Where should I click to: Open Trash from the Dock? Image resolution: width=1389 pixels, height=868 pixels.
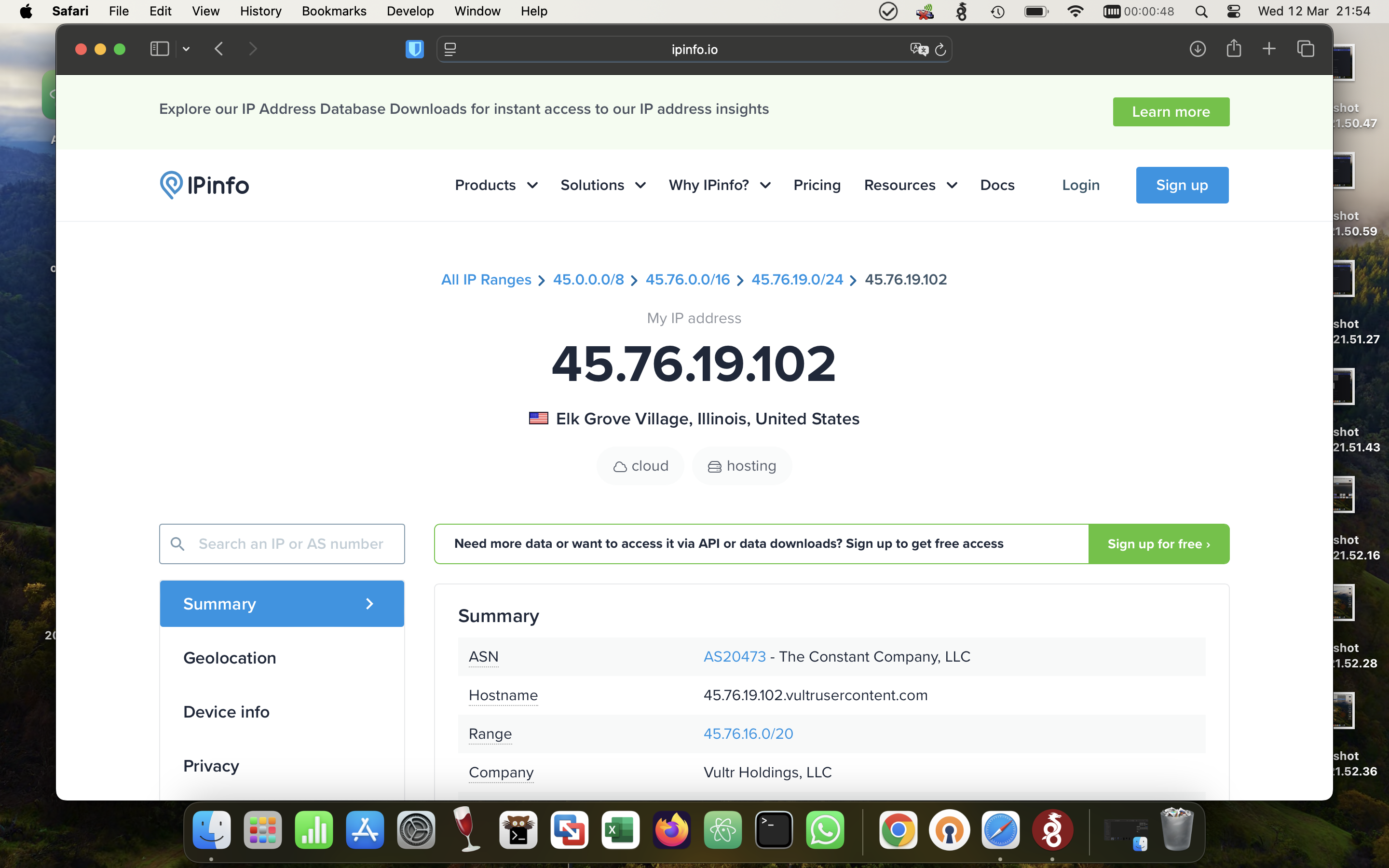[1177, 829]
